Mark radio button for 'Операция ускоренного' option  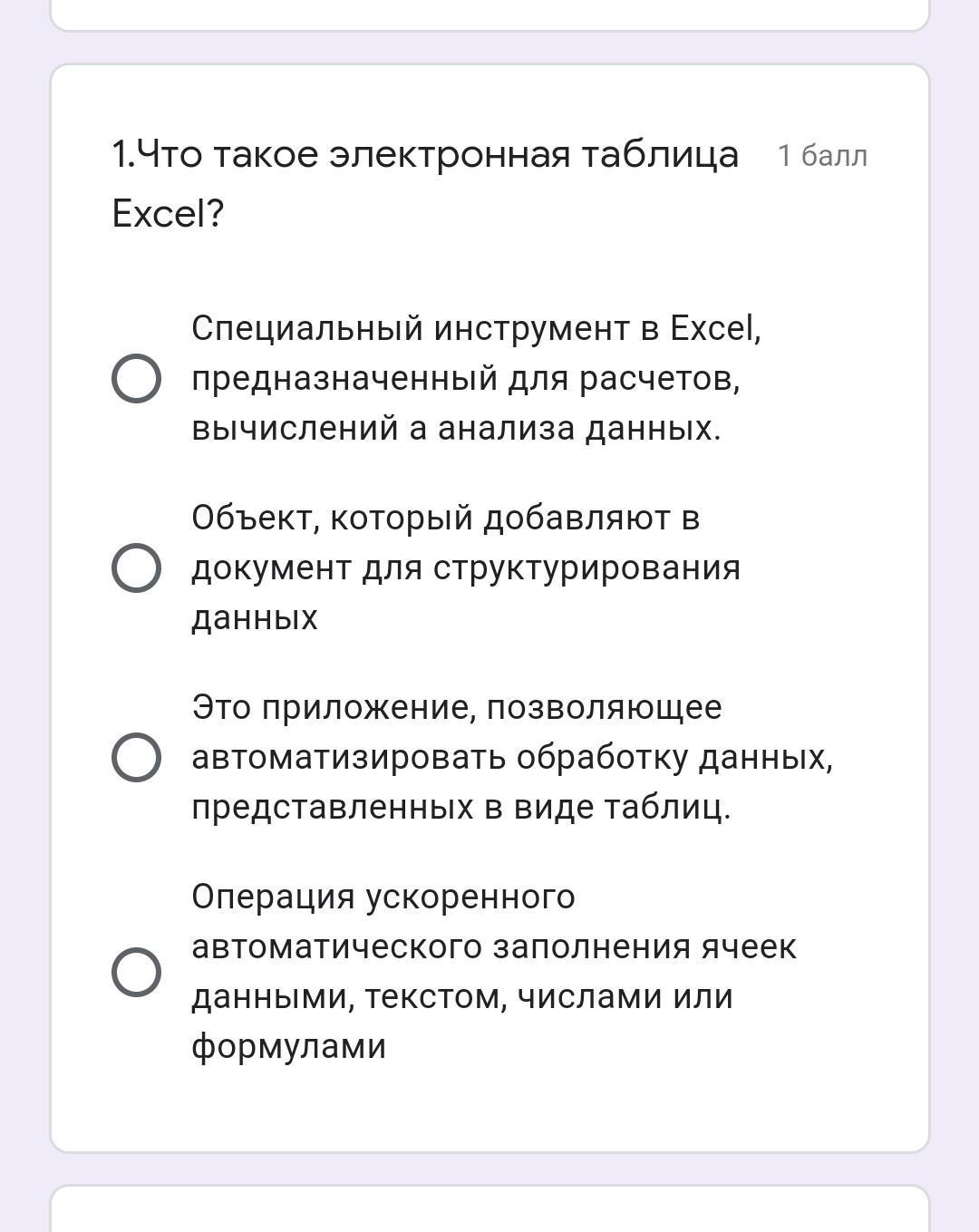point(136,972)
